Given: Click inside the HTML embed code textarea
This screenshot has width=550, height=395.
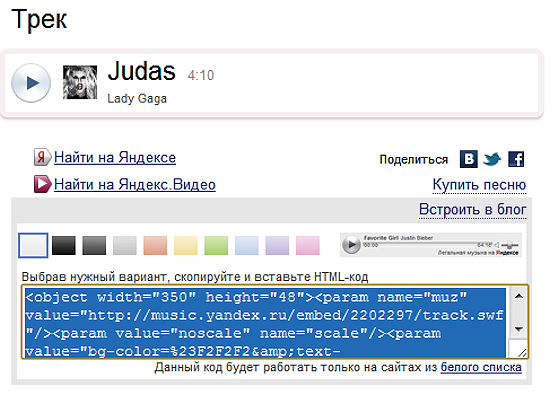Looking at the screenshot, I should tap(265, 322).
